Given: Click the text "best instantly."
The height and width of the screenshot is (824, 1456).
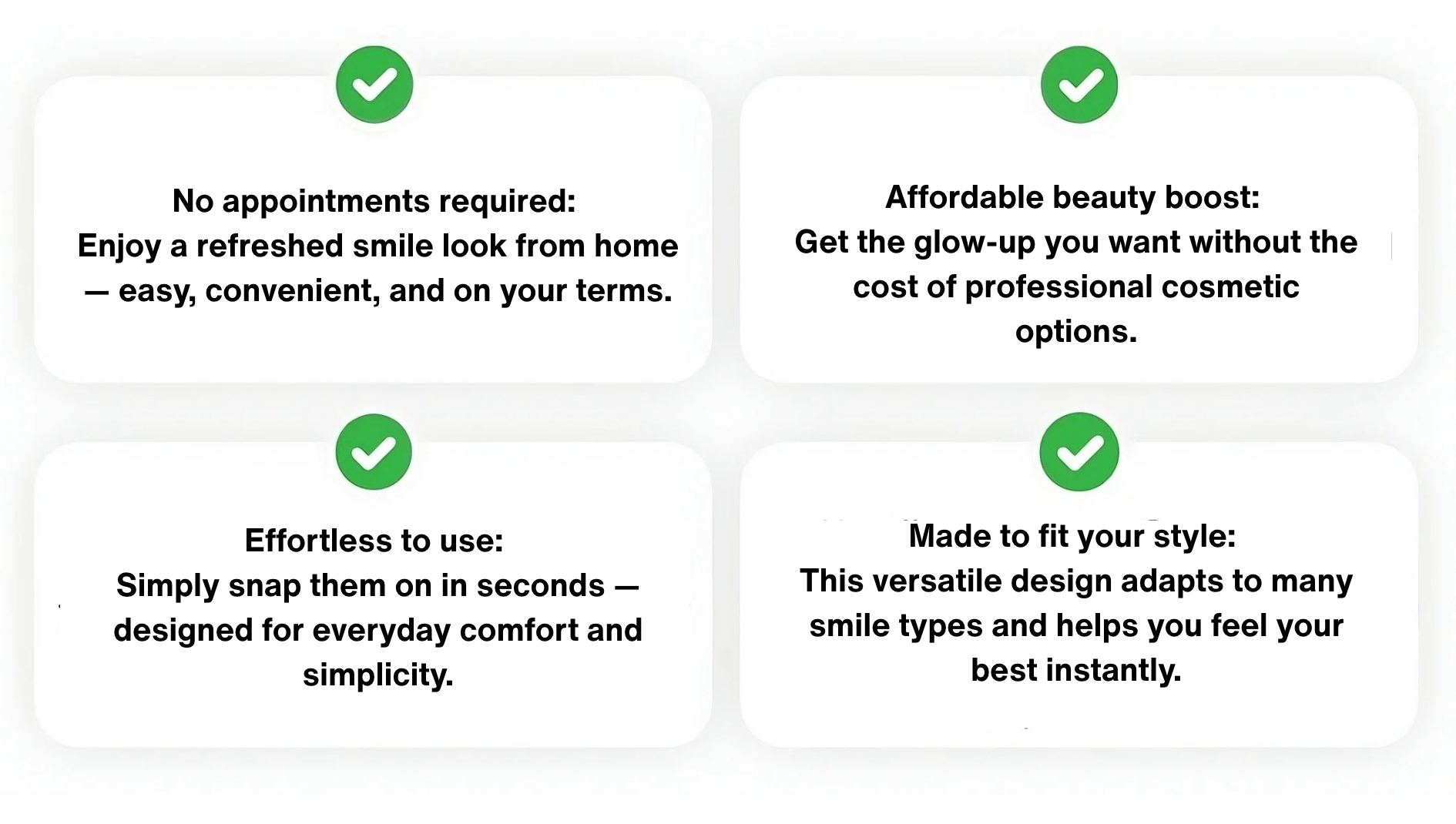Looking at the screenshot, I should click(x=1075, y=670).
